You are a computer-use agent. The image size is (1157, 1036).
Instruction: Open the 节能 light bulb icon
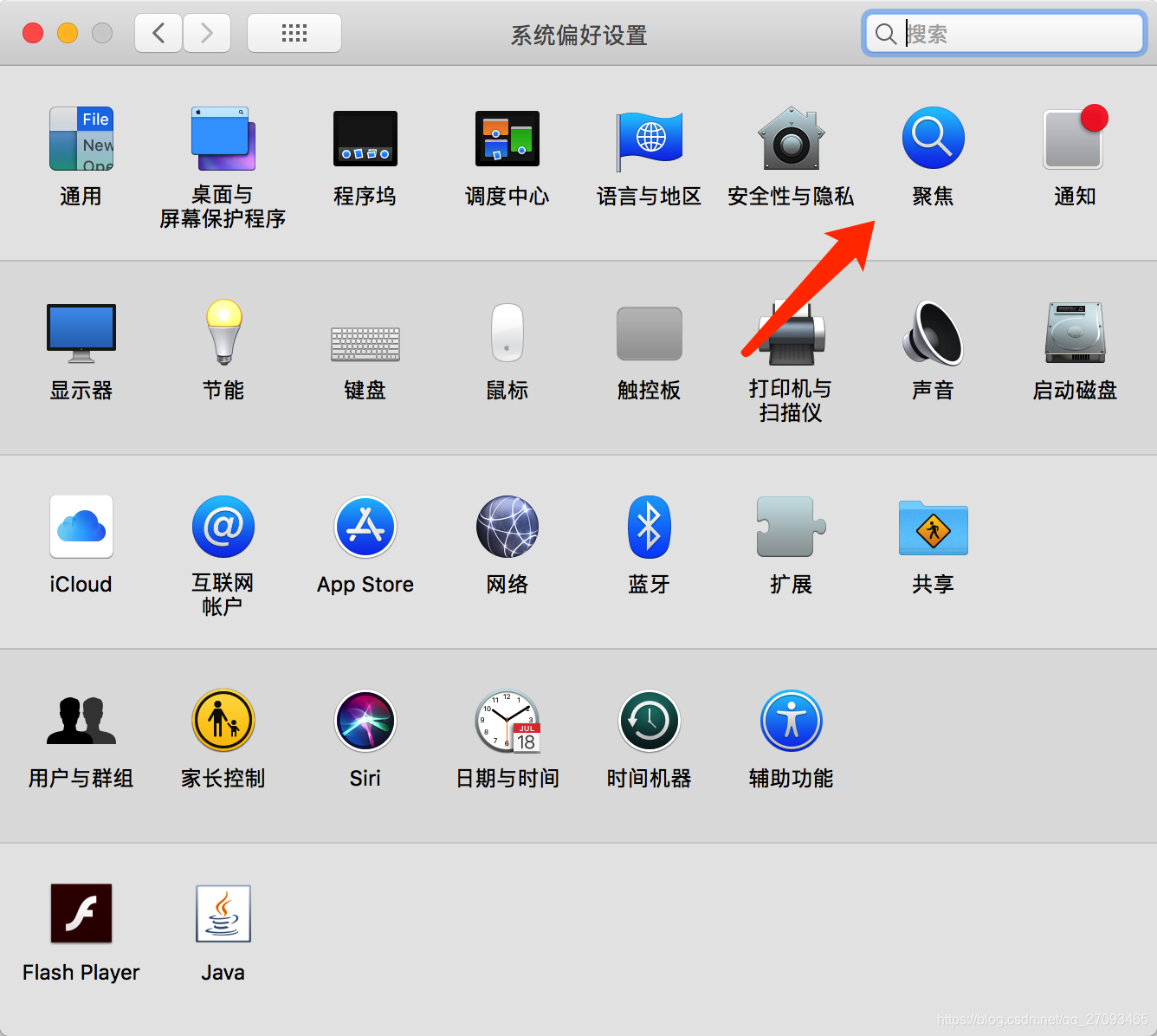[223, 333]
